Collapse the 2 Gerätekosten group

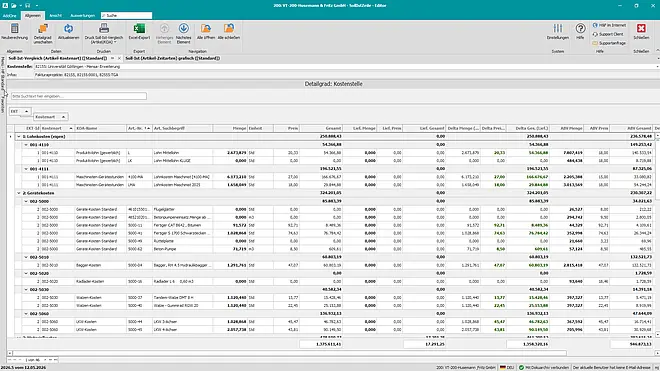[x=19, y=193]
